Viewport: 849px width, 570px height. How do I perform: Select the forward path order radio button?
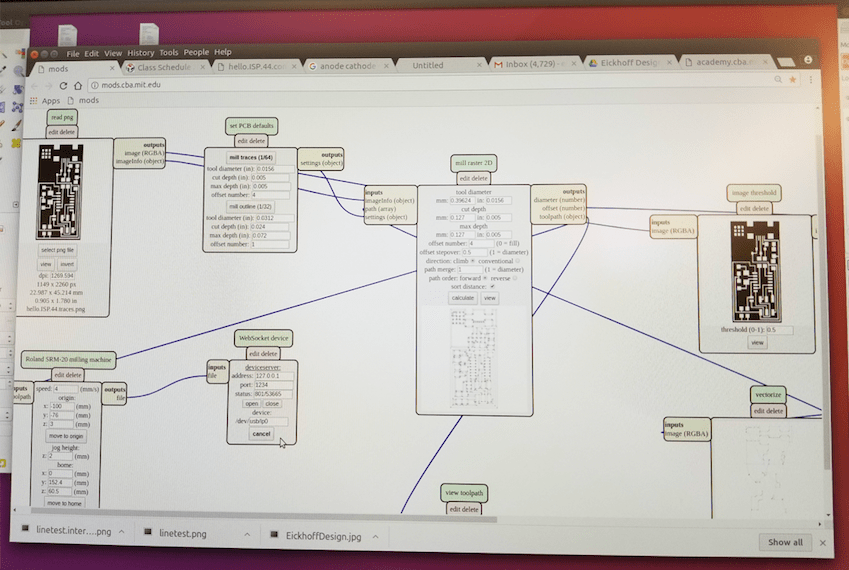pyautogui.click(x=485, y=278)
